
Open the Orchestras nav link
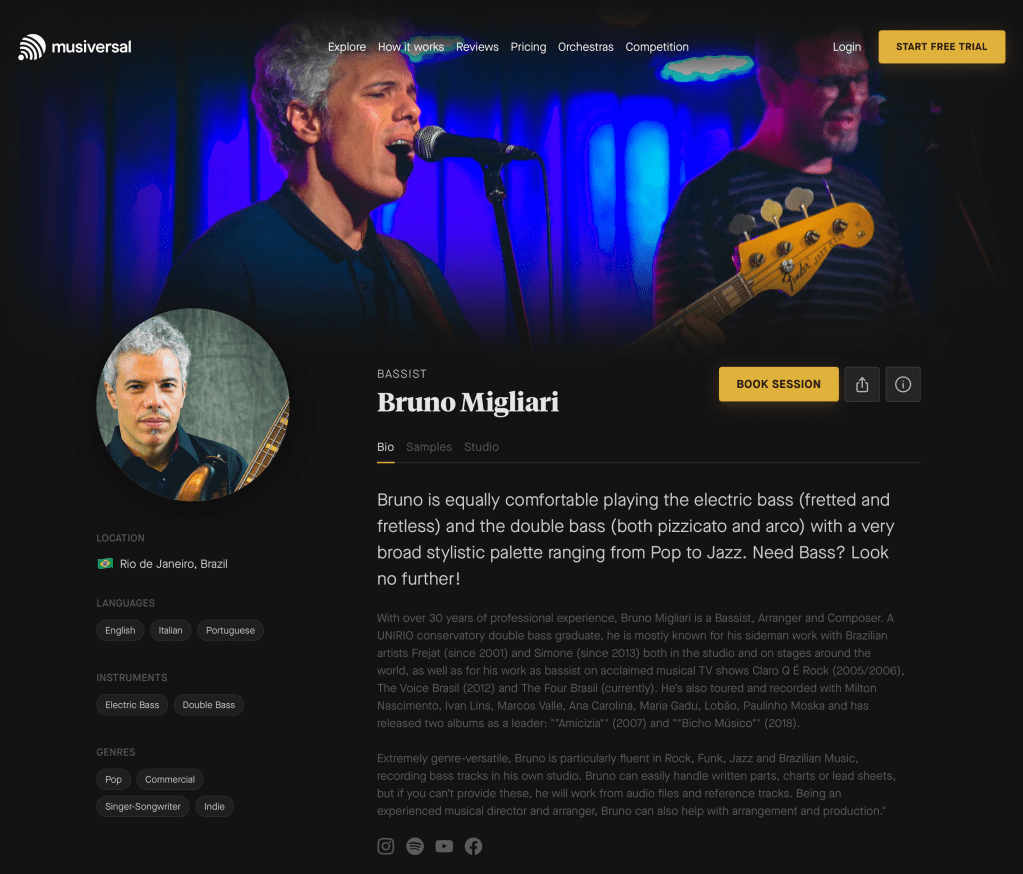coord(585,47)
